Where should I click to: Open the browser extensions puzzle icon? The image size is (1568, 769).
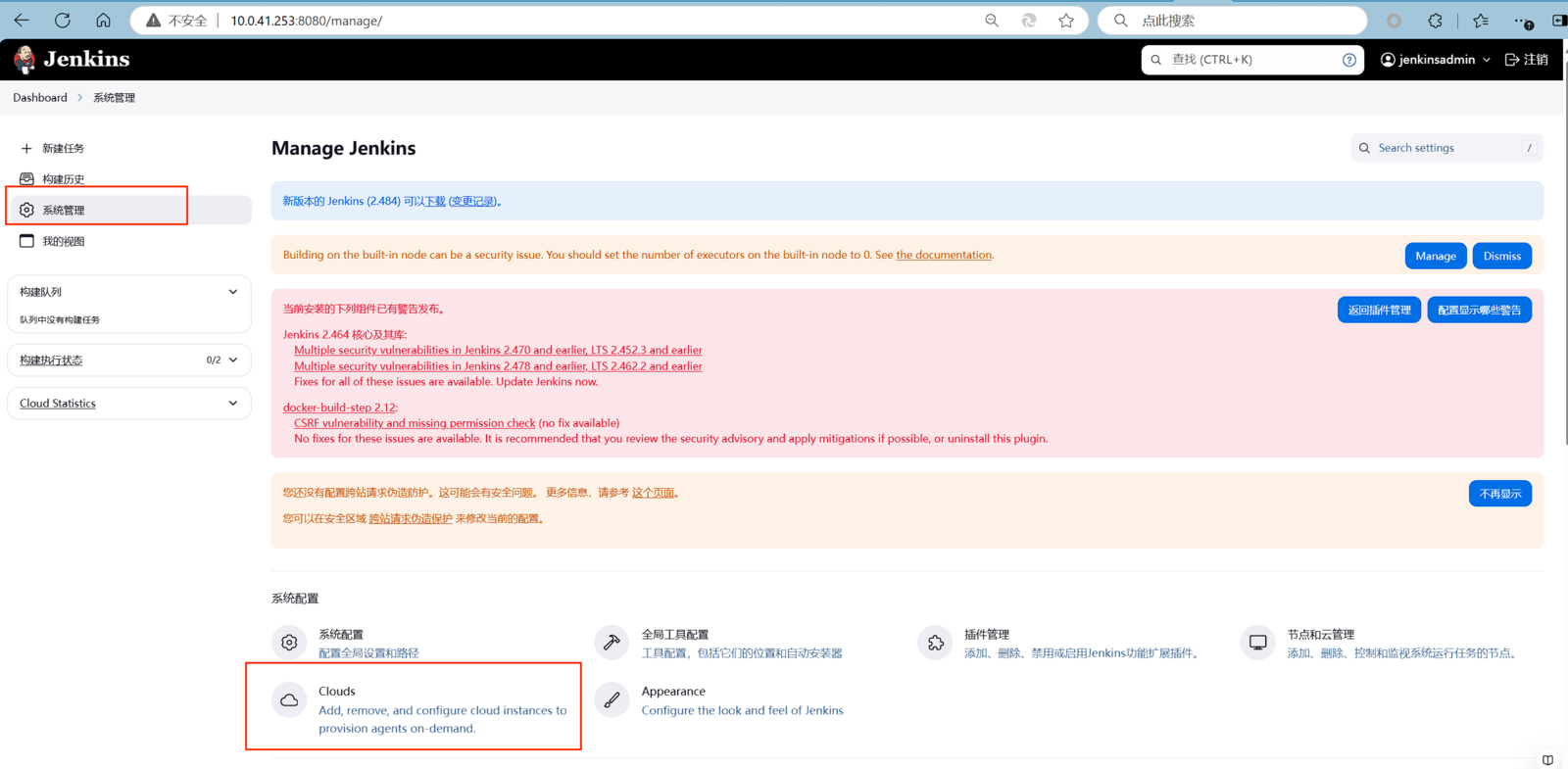(x=1435, y=21)
